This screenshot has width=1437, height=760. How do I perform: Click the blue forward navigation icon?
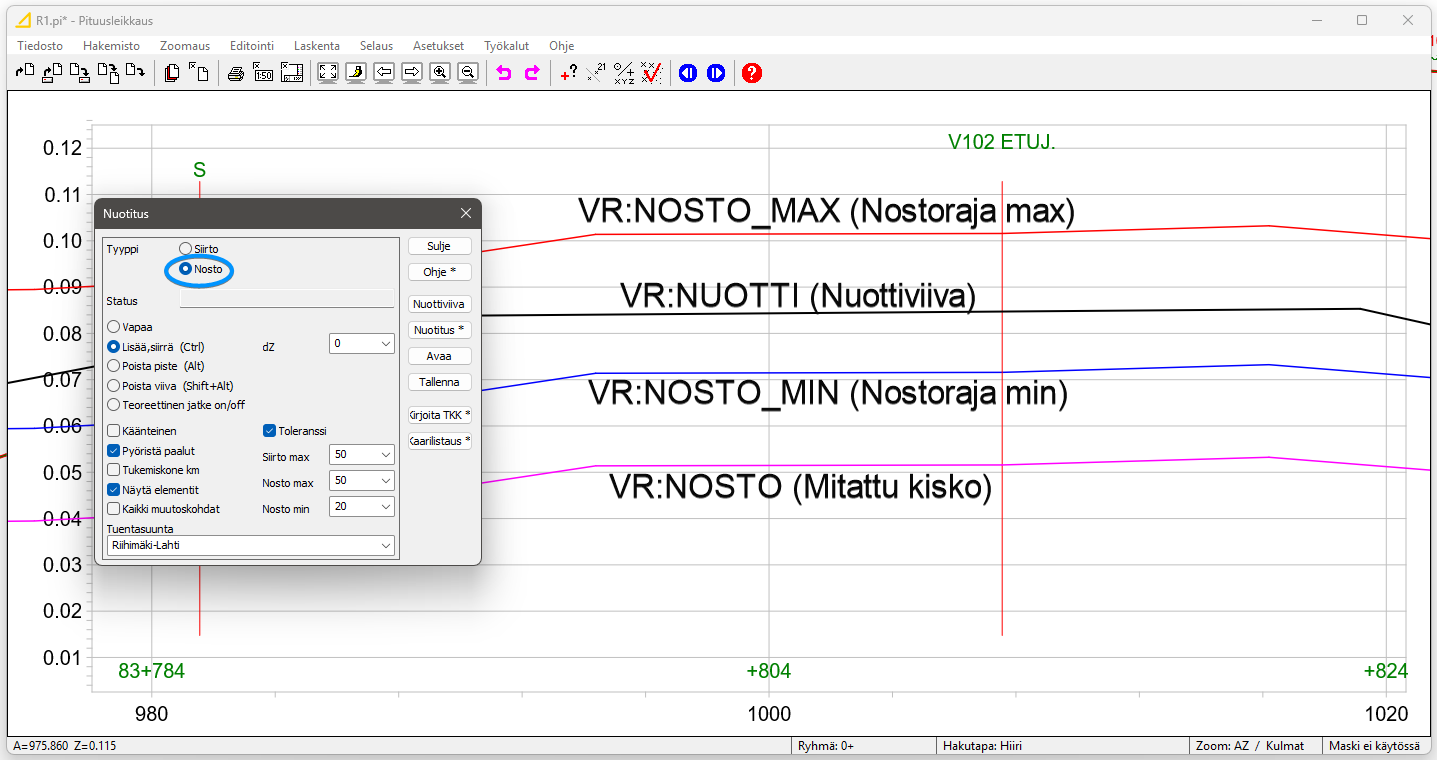pyautogui.click(x=714, y=72)
